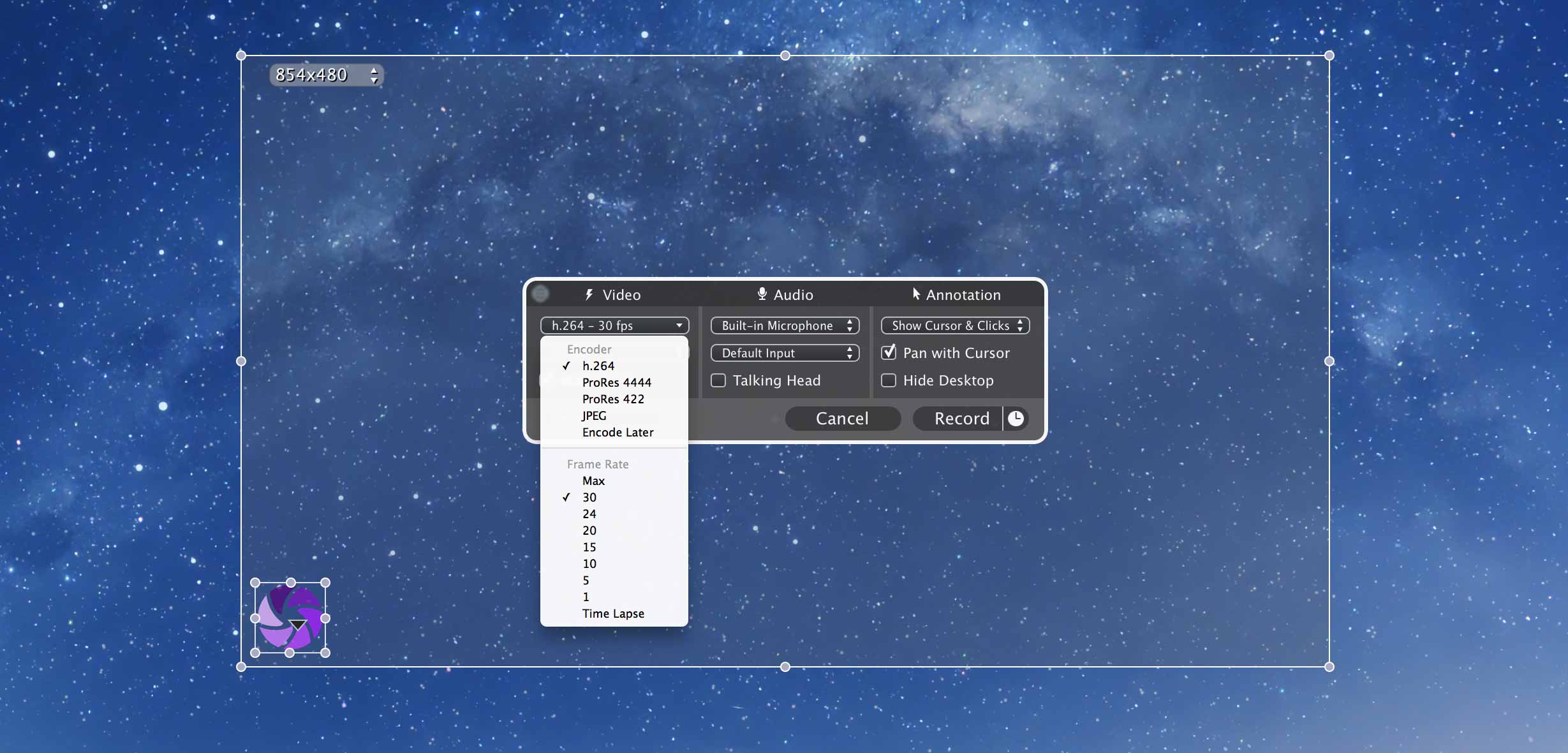
Task: Select 10 frame rate option
Action: pyautogui.click(x=614, y=563)
